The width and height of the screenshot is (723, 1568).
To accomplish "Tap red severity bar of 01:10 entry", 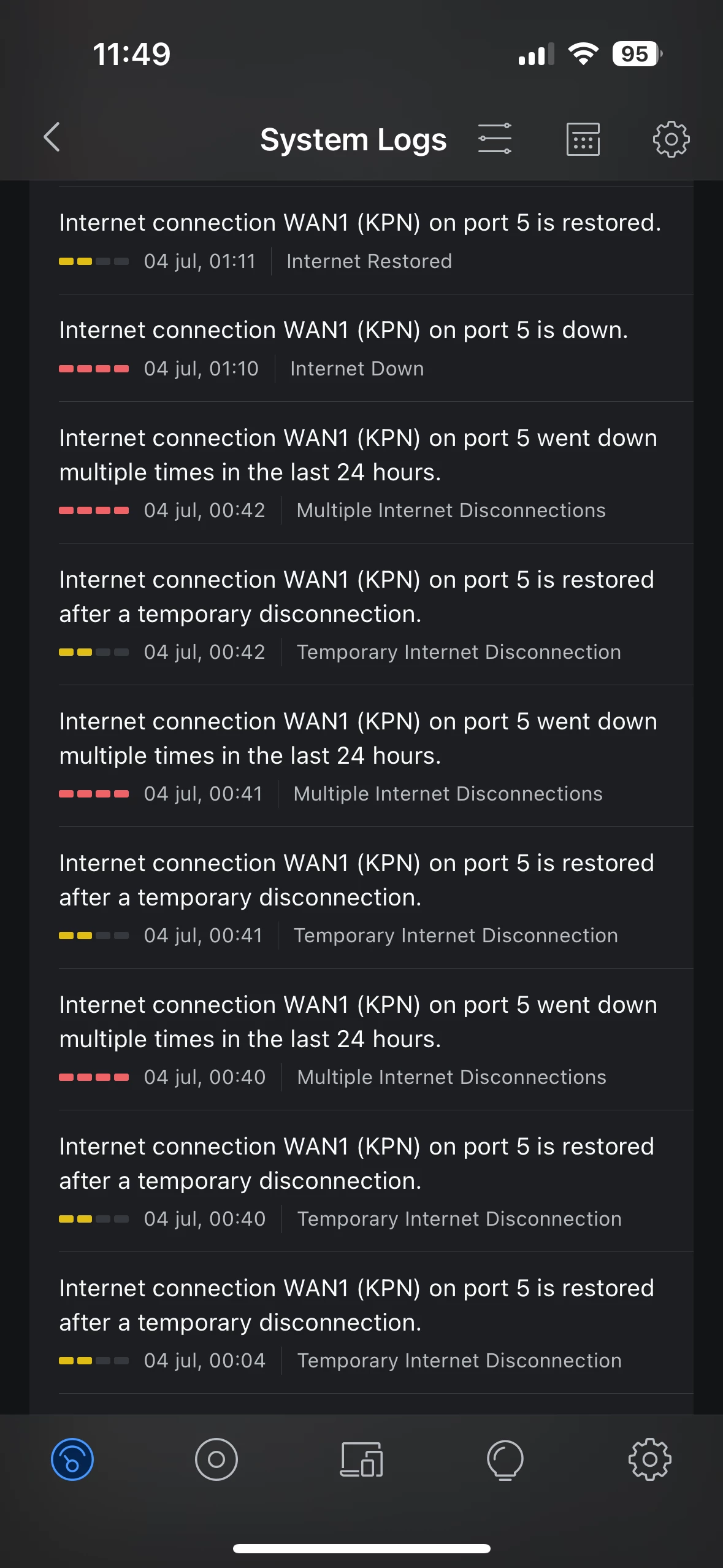I will pos(94,369).
